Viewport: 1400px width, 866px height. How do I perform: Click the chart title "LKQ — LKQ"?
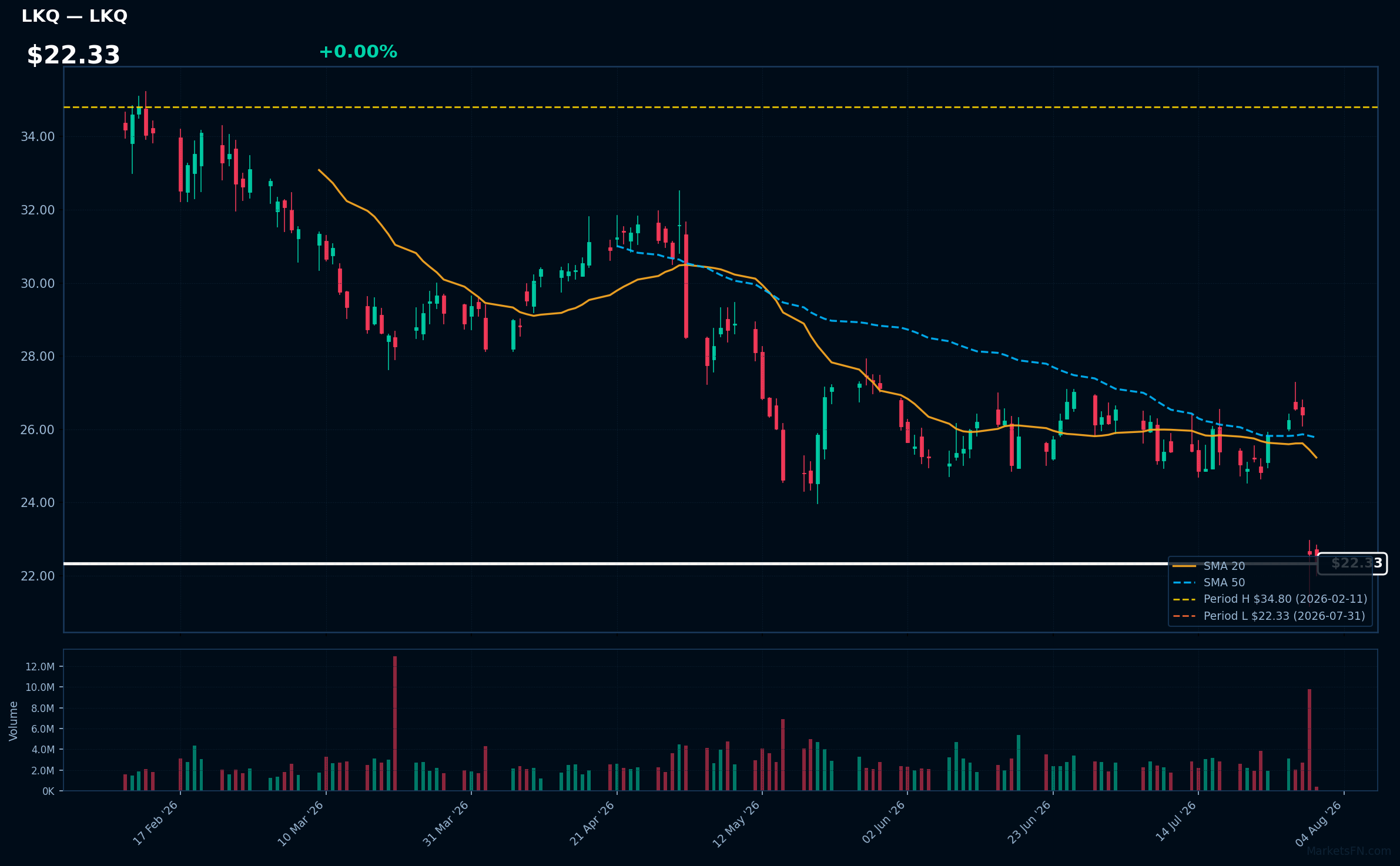(x=74, y=16)
